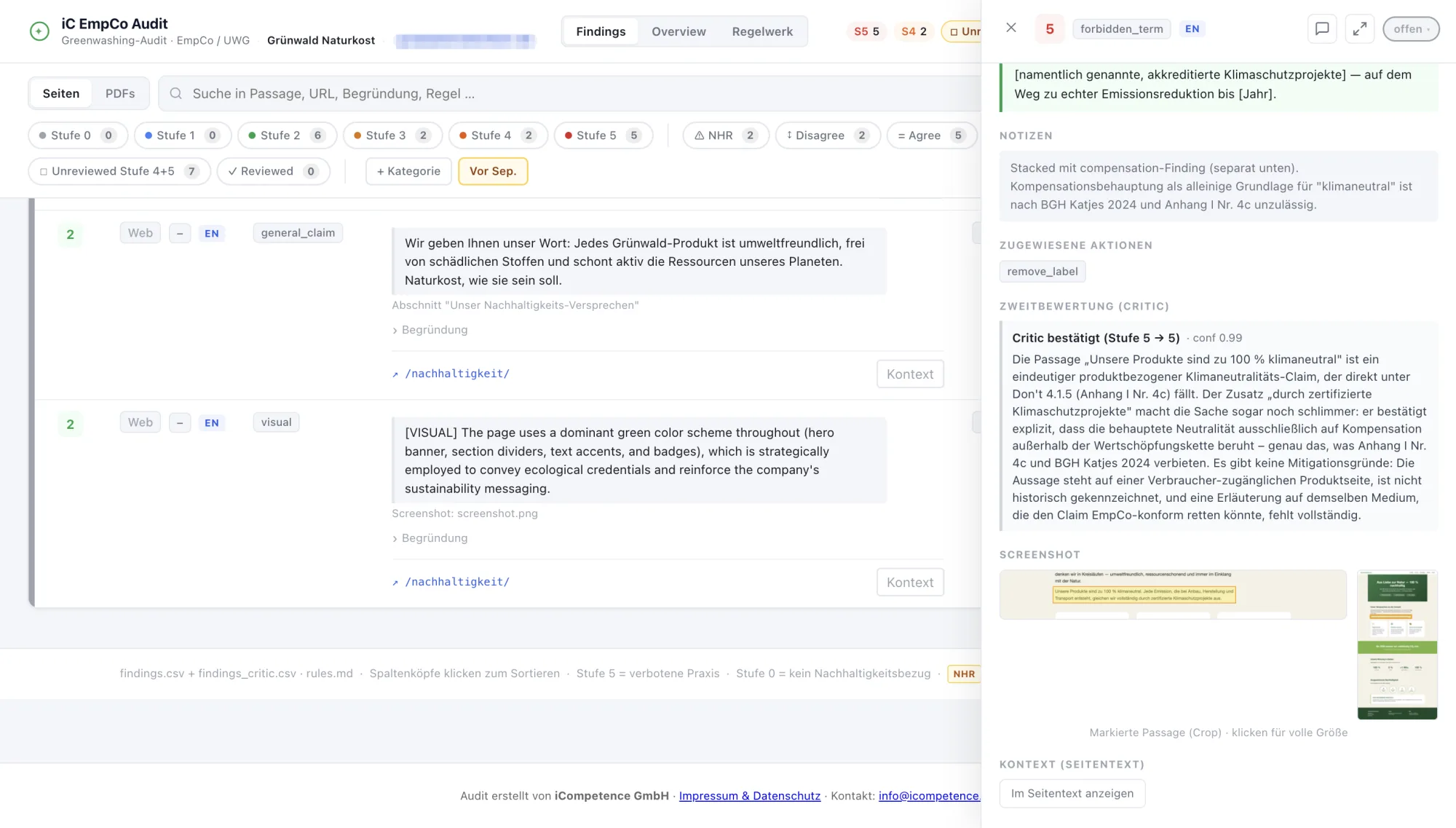Viewport: 1456px width, 828px height.
Task: Open the 'offen' status dropdown
Action: tap(1411, 29)
